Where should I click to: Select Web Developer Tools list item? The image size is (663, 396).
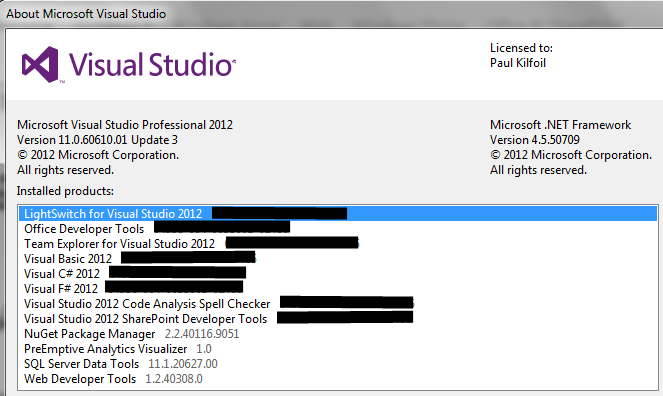tap(338, 379)
